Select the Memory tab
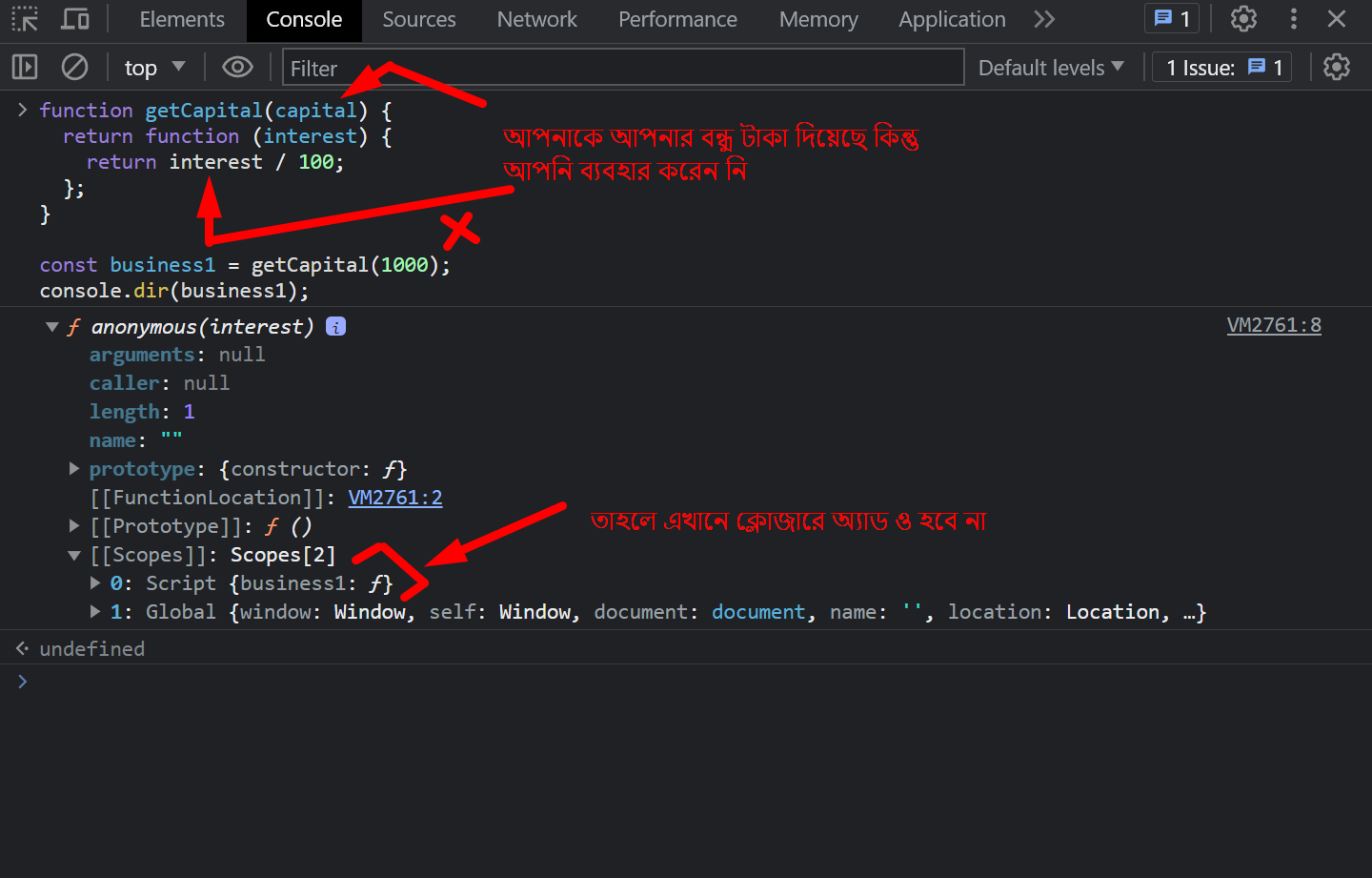1372x878 pixels. click(x=818, y=19)
